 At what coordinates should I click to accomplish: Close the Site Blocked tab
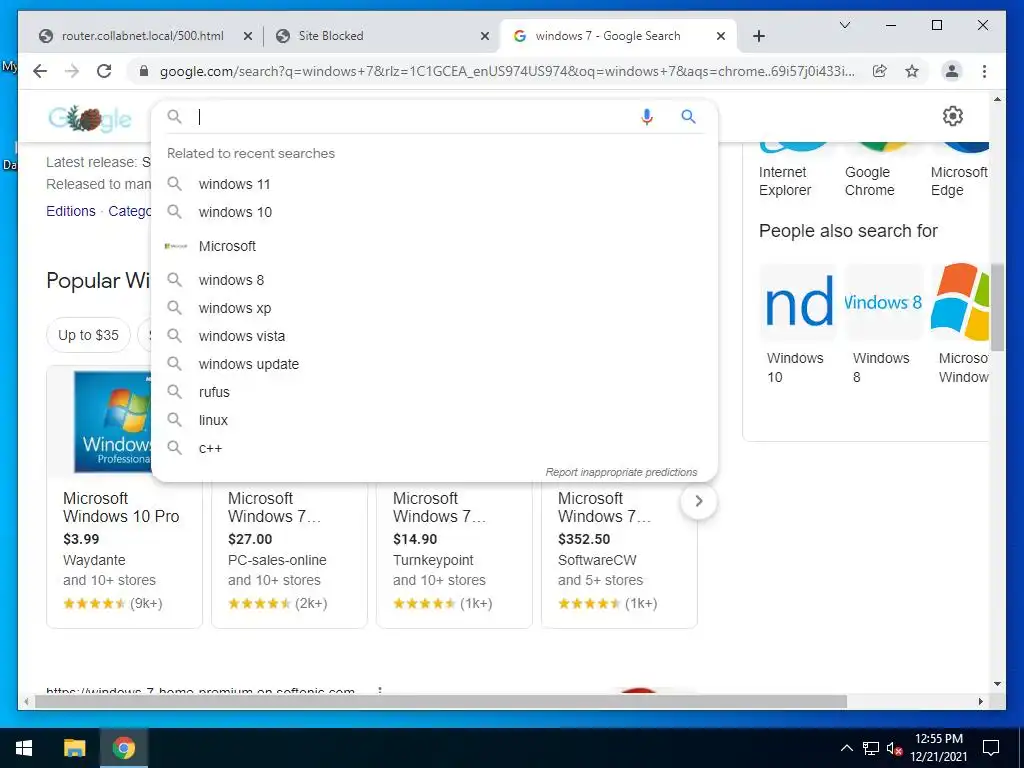point(485,36)
